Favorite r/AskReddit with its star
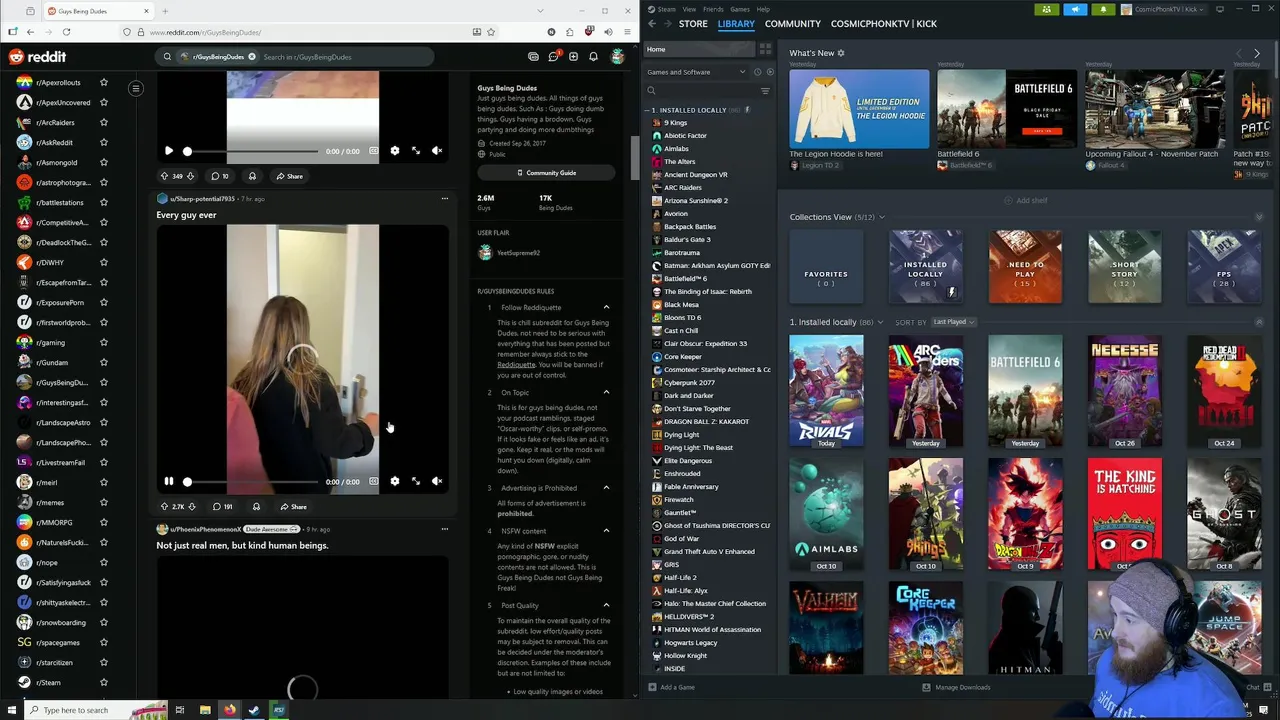The image size is (1280, 720). 103,142
